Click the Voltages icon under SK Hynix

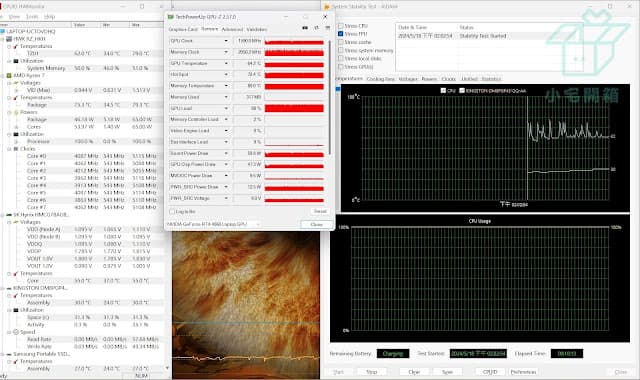click(x=16, y=222)
